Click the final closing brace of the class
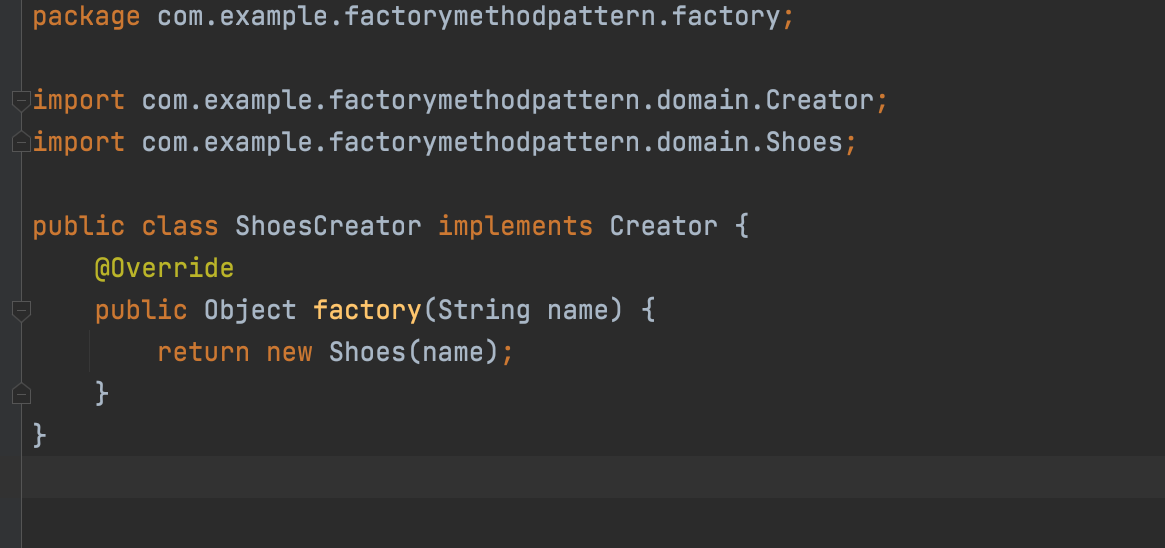Screen dimensions: 1165x548 click(x=39, y=436)
